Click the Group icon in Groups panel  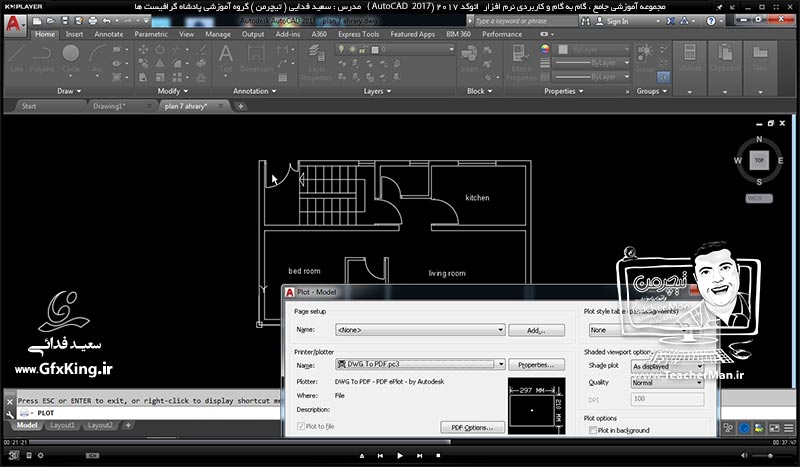(x=644, y=57)
